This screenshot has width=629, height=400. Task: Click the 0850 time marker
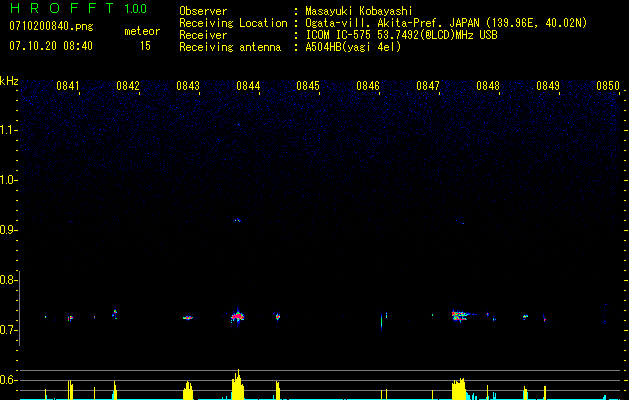(x=608, y=86)
